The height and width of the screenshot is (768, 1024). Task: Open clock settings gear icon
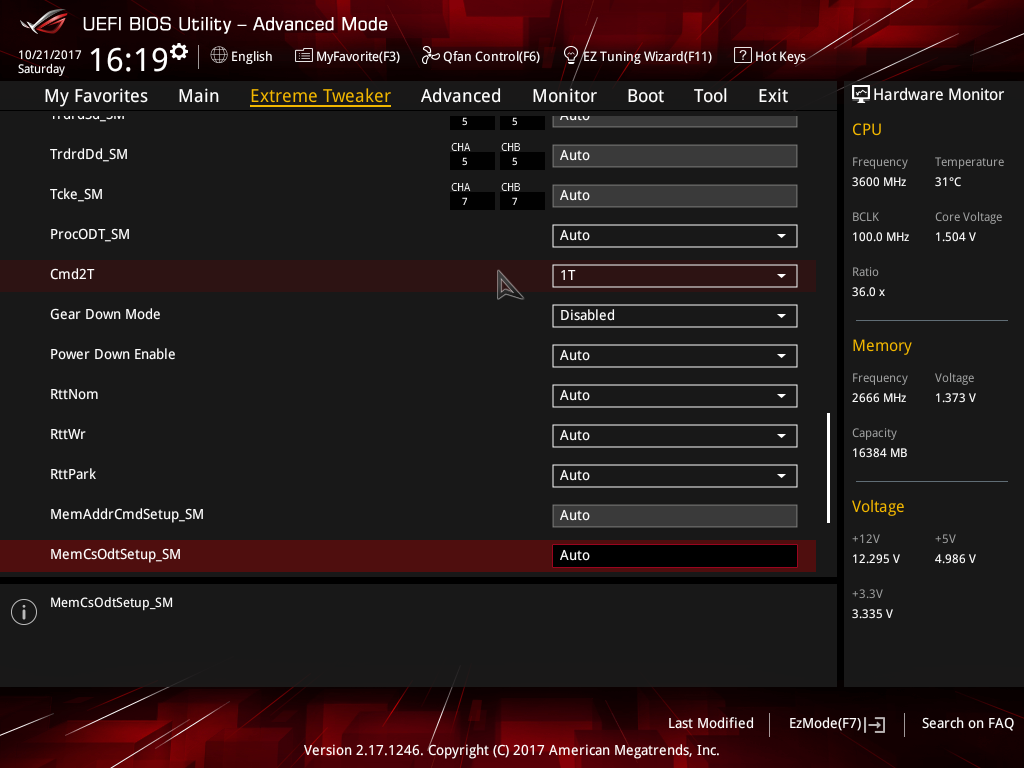[178, 51]
